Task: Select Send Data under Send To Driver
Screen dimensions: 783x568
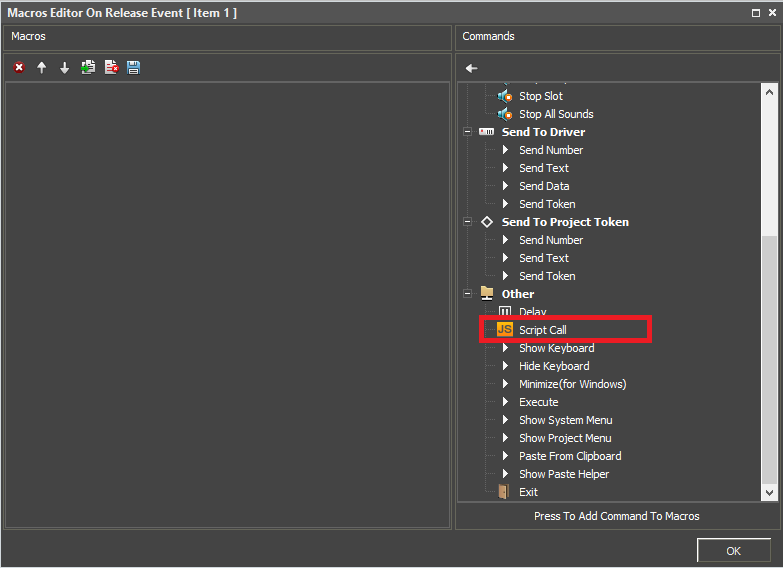Action: pos(544,186)
